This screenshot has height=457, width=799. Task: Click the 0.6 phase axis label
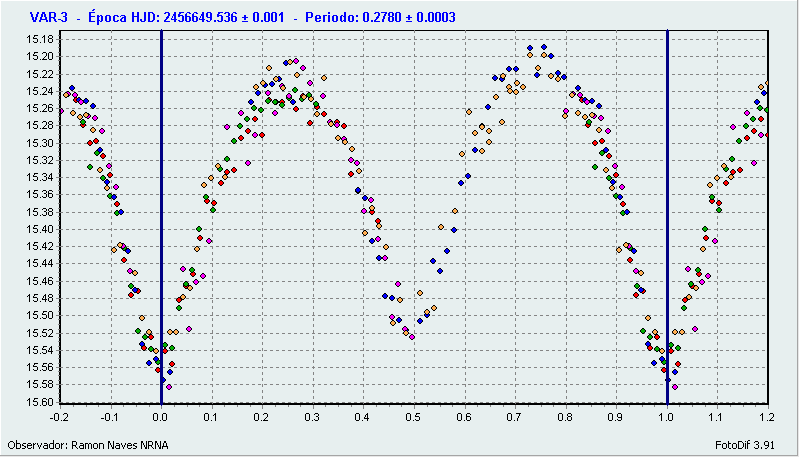[464, 417]
